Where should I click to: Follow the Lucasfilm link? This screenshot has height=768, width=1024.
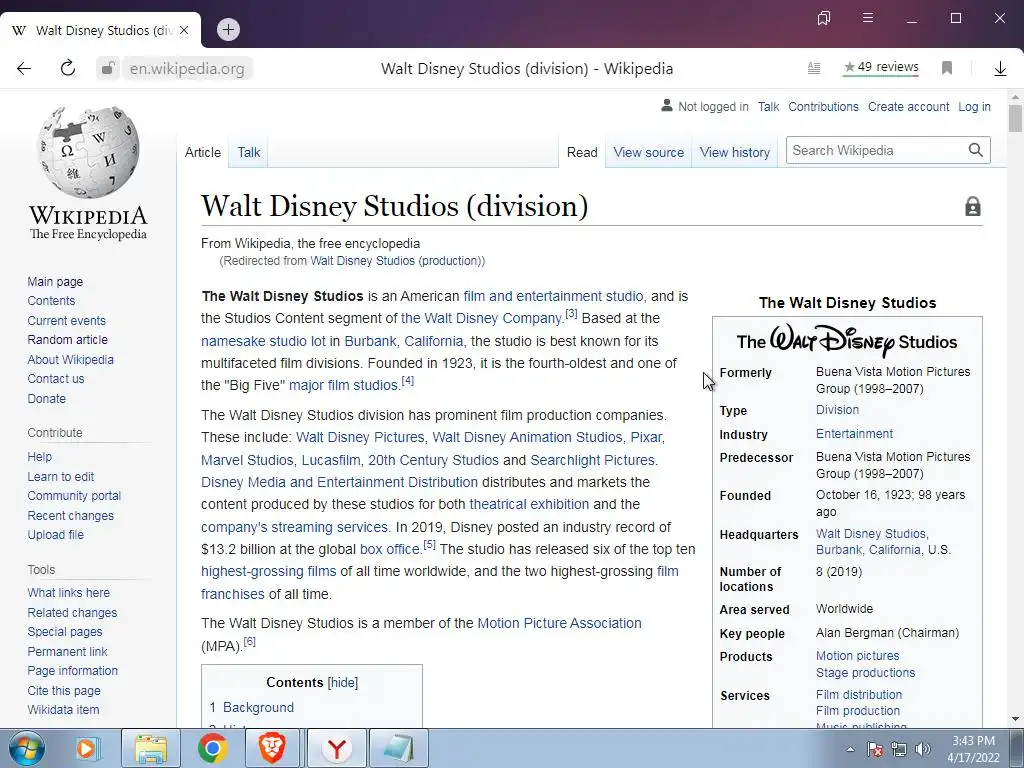tap(330, 460)
